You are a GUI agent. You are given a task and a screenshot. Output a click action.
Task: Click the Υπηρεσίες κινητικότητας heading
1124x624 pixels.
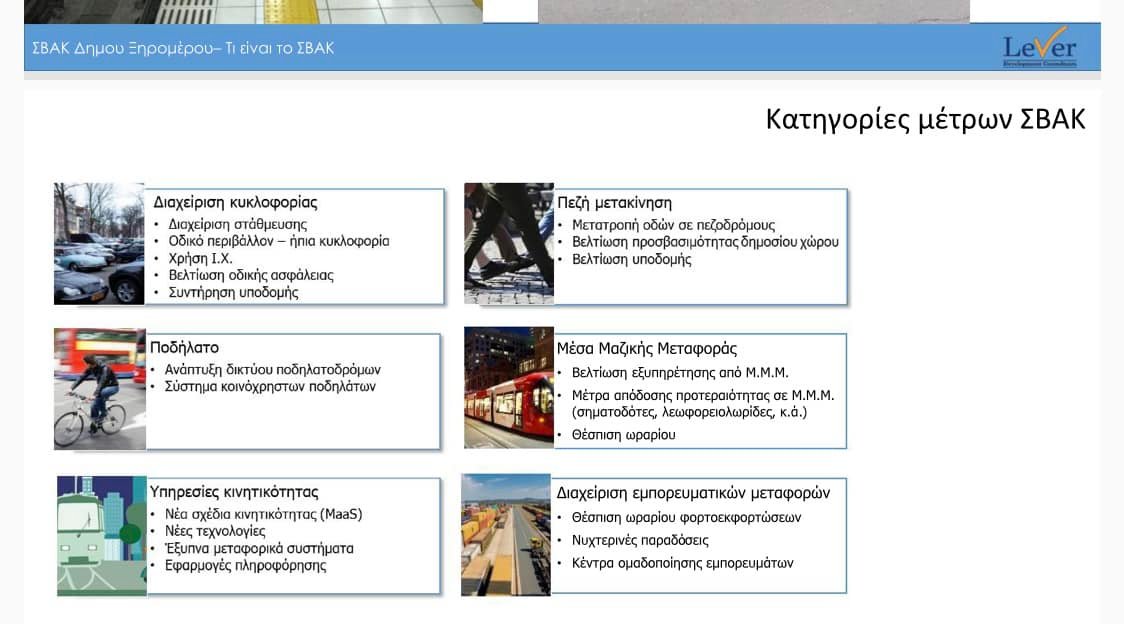tap(234, 492)
